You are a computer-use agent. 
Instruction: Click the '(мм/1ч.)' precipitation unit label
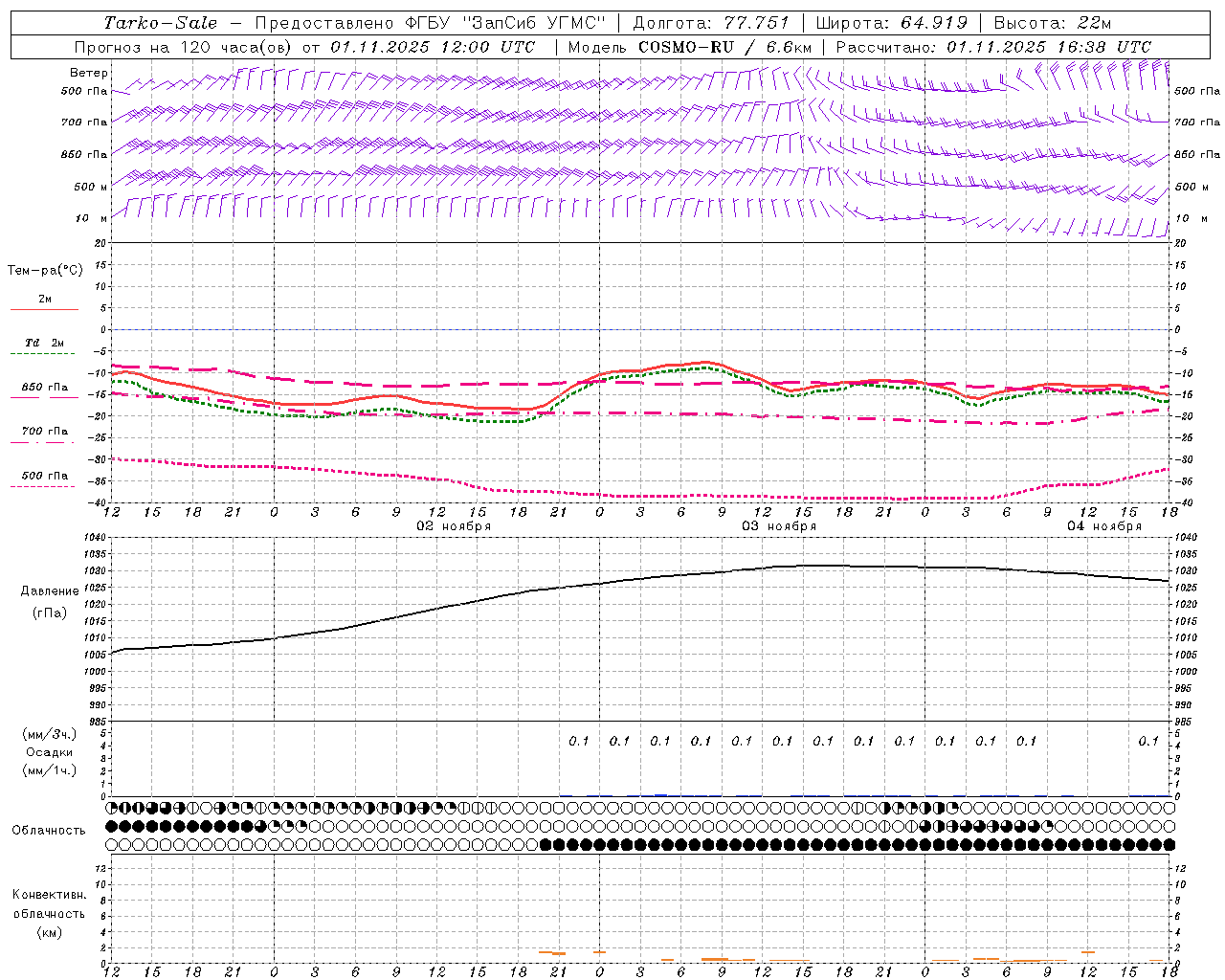point(50,771)
